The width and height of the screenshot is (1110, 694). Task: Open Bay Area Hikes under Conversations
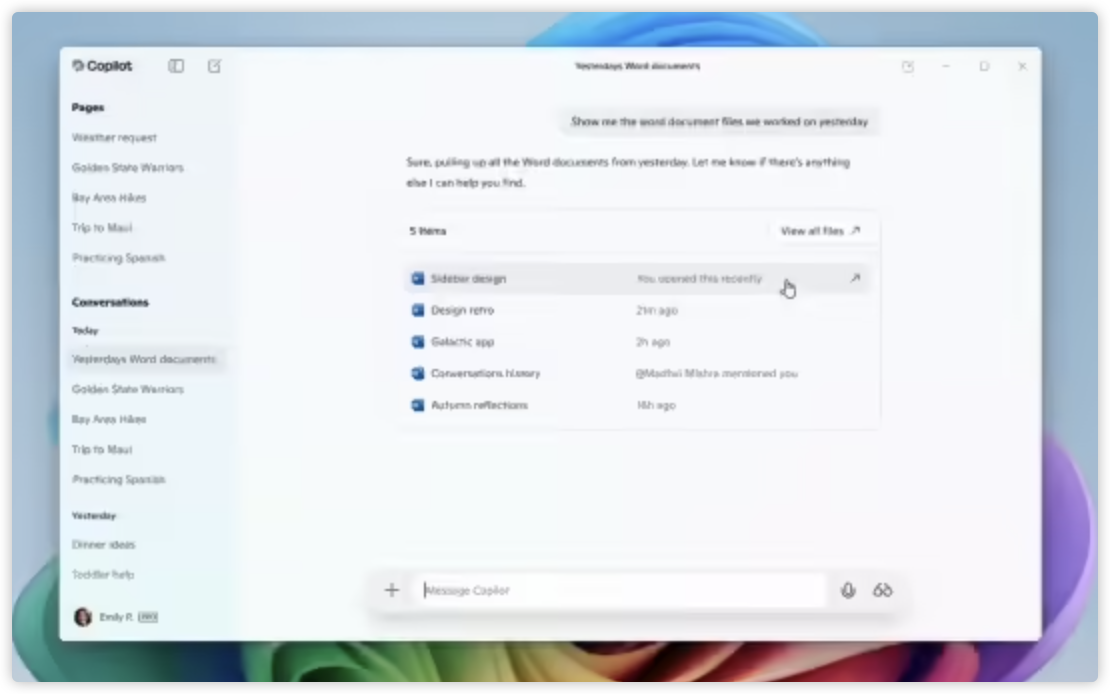tap(109, 419)
